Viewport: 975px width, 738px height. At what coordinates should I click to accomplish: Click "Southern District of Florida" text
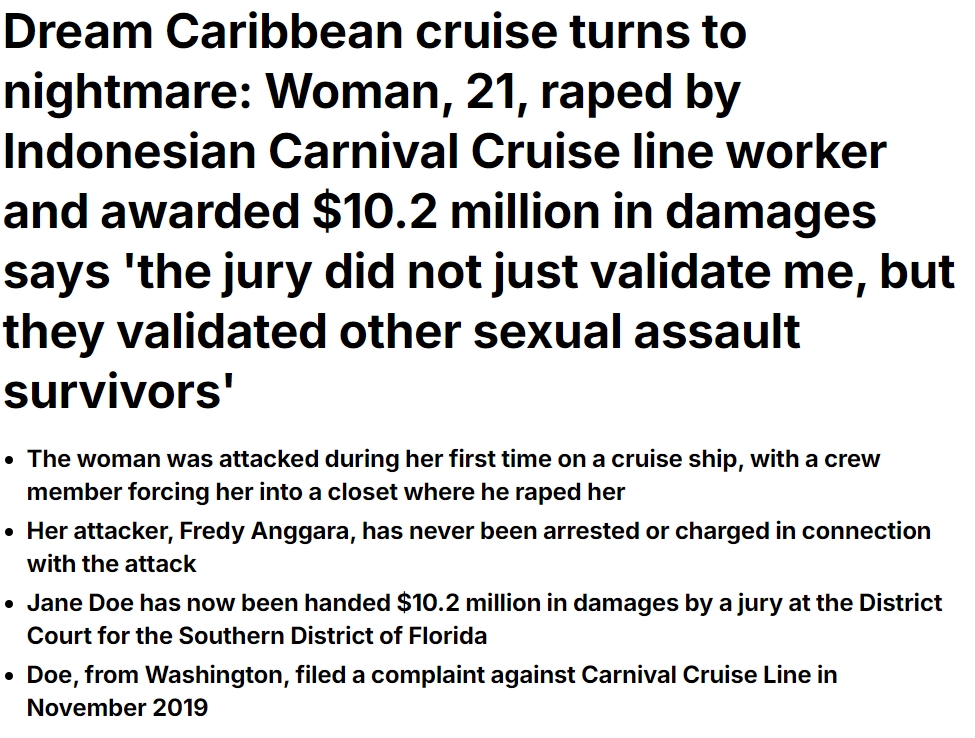click(x=333, y=635)
